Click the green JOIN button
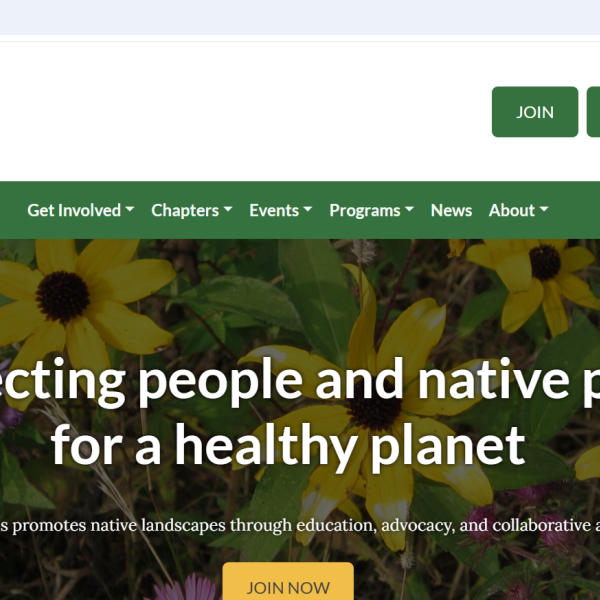600x600 pixels. pos(535,112)
